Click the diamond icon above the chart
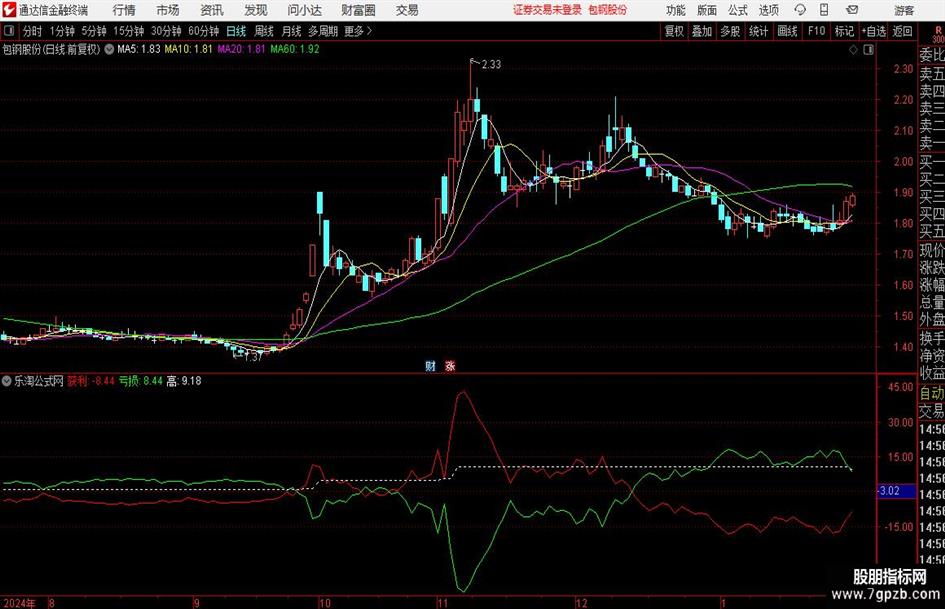The height and width of the screenshot is (609, 945). (853, 50)
